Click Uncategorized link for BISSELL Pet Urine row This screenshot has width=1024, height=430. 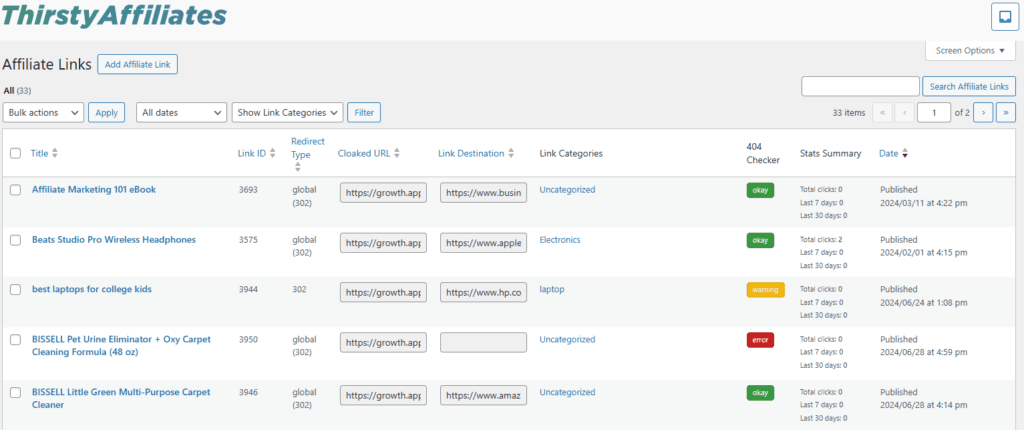[567, 339]
